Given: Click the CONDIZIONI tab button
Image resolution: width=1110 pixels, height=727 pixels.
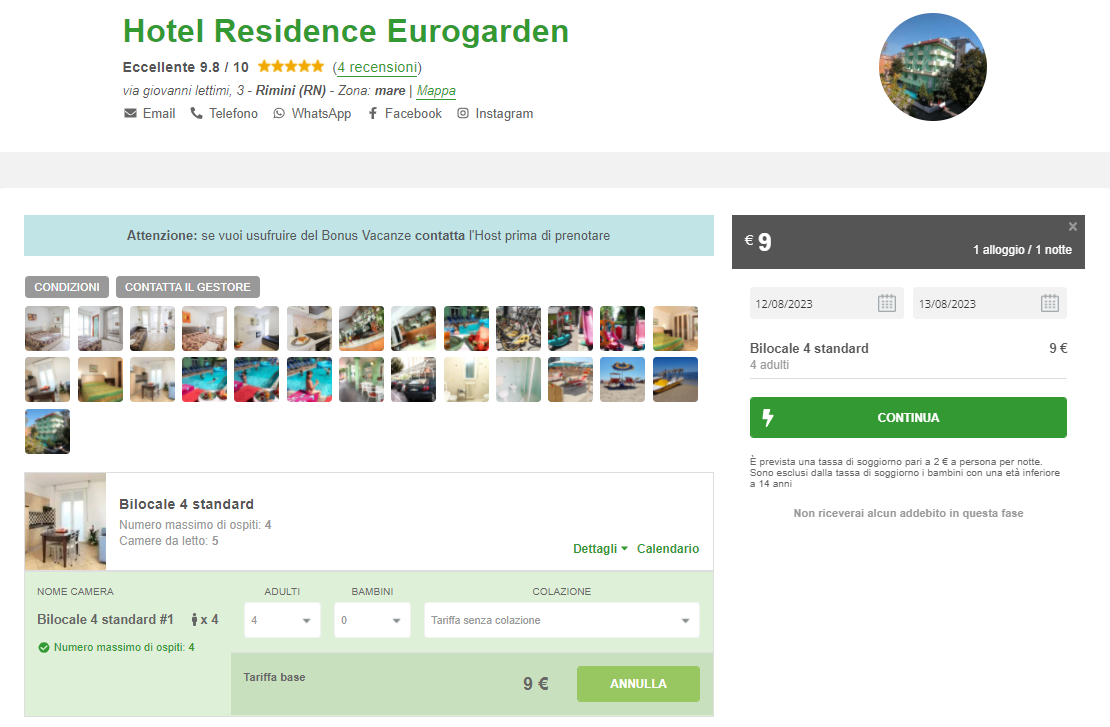Looking at the screenshot, I should click(67, 287).
